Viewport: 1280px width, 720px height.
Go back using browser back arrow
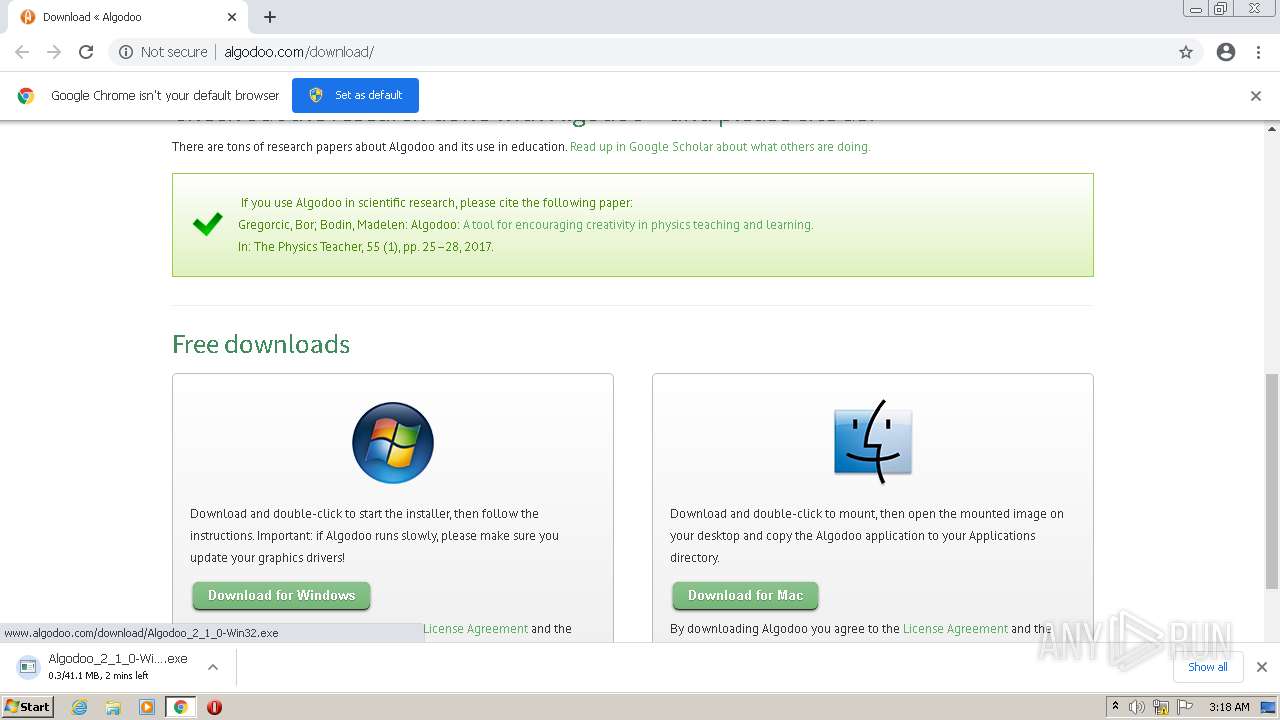[x=22, y=52]
